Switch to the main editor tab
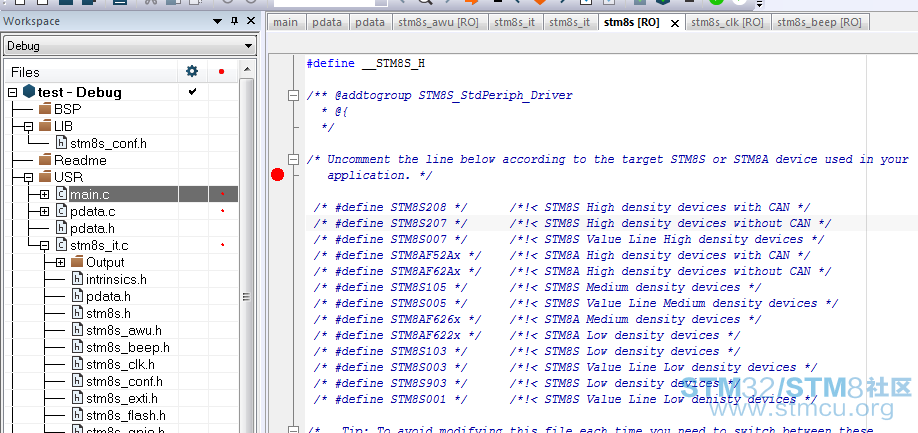This screenshot has height=433, width=918. tap(286, 22)
